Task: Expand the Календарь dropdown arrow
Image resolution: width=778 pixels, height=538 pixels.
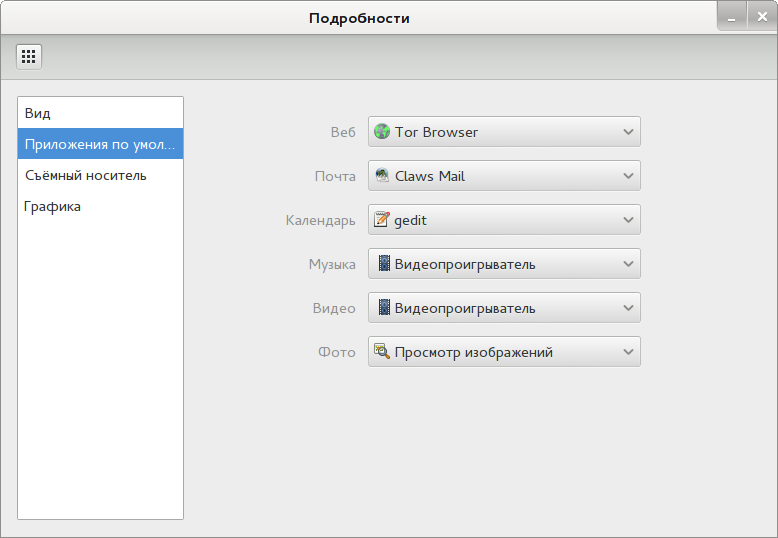Action: click(x=628, y=220)
